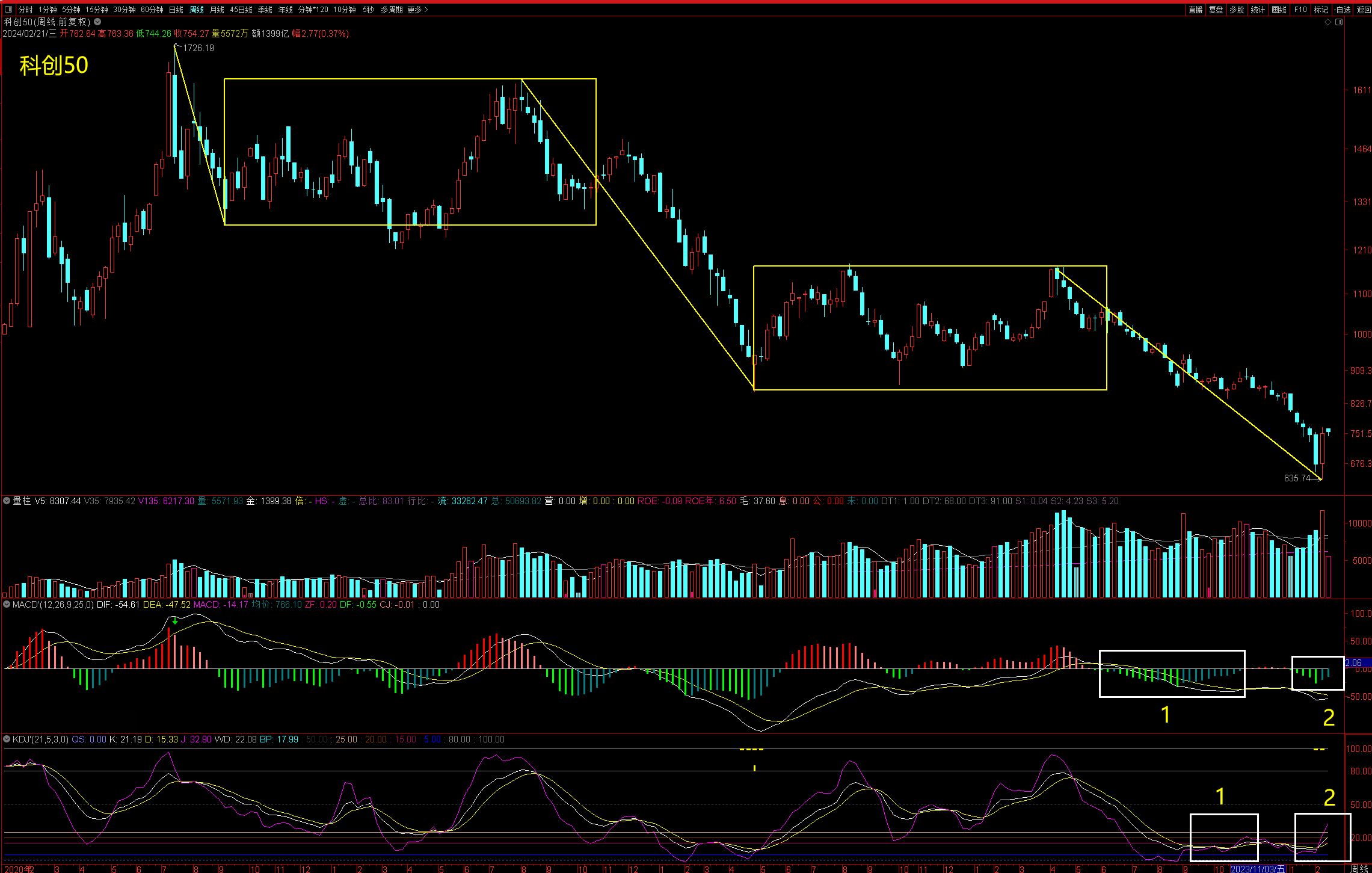1372x873 pixels.
Task: Open F10 company info
Action: pos(1300,10)
